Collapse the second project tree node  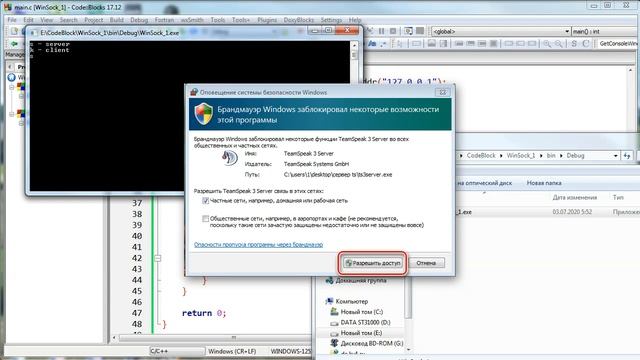(12, 114)
